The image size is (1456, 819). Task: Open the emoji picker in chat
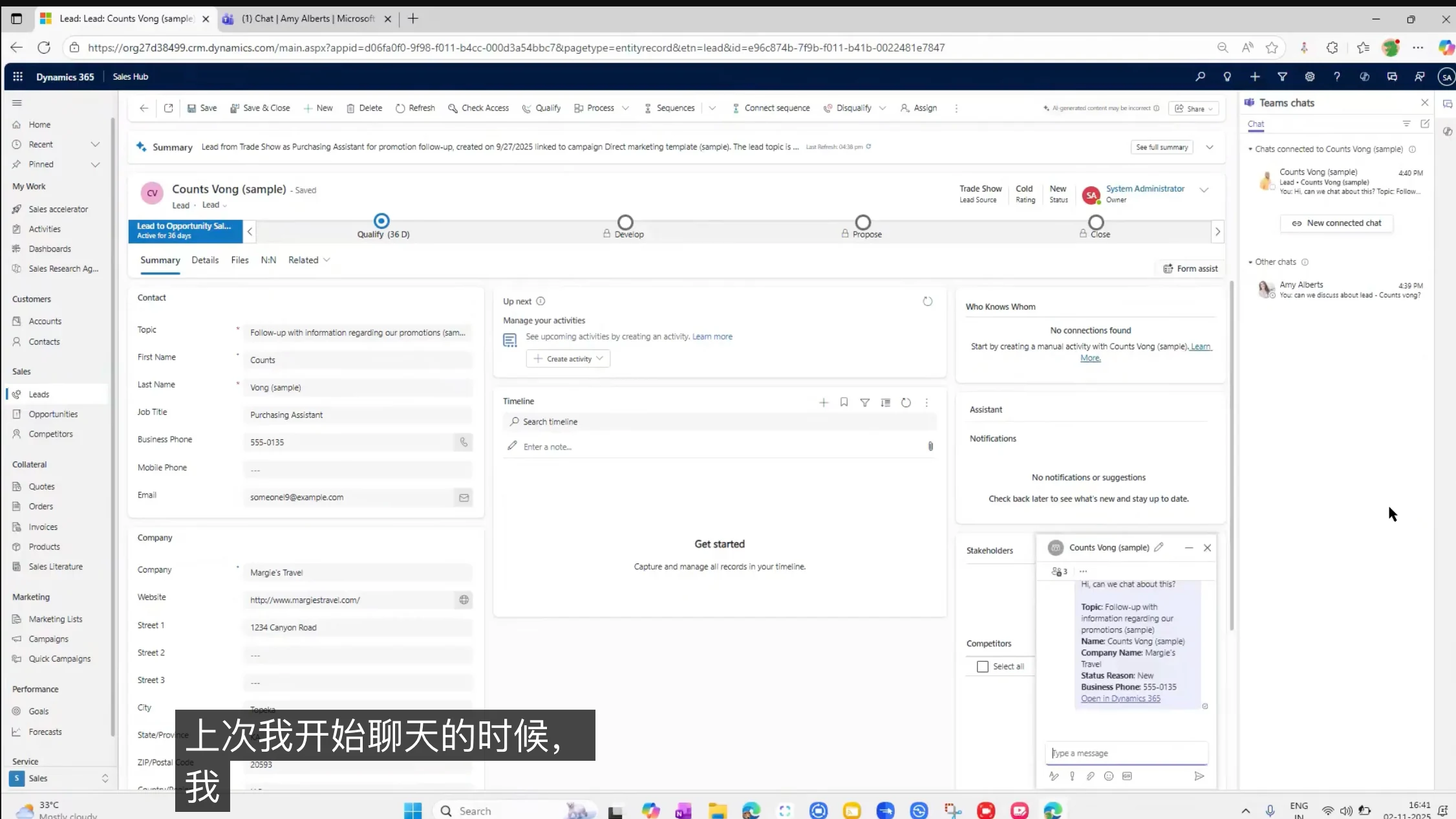(x=1109, y=776)
